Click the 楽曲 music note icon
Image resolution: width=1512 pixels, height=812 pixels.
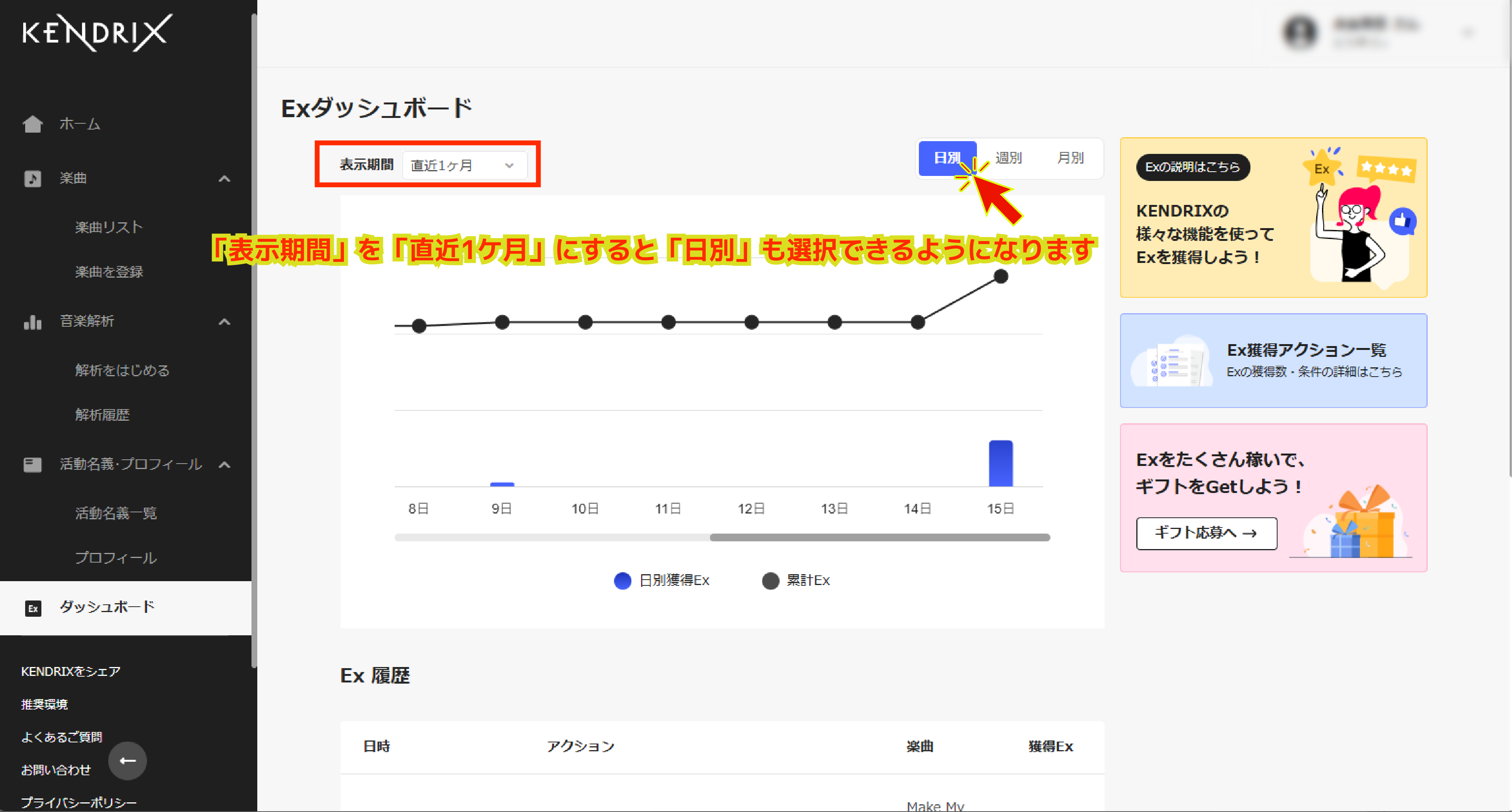click(33, 178)
